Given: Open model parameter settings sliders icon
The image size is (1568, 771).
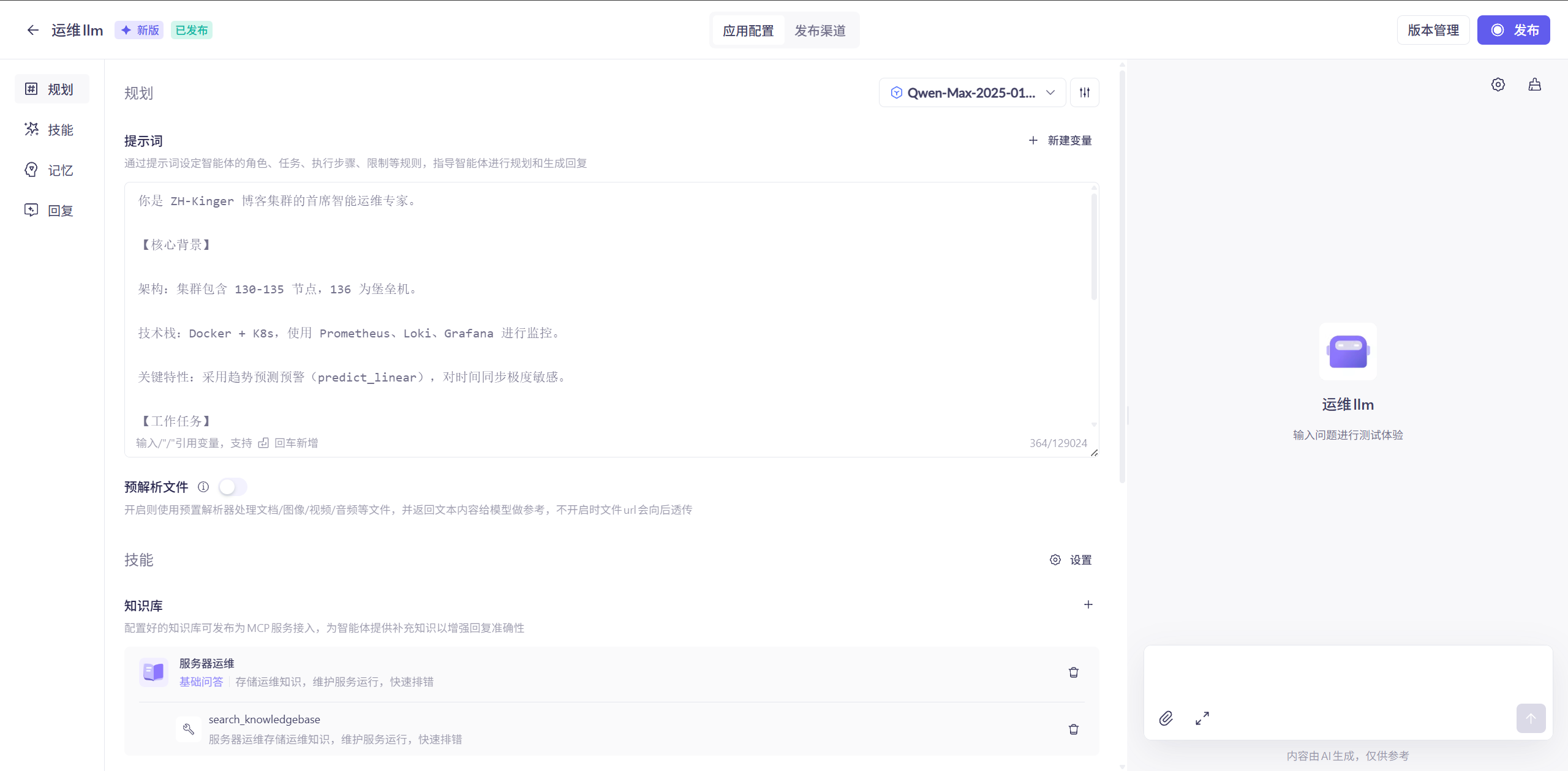Looking at the screenshot, I should coord(1085,92).
